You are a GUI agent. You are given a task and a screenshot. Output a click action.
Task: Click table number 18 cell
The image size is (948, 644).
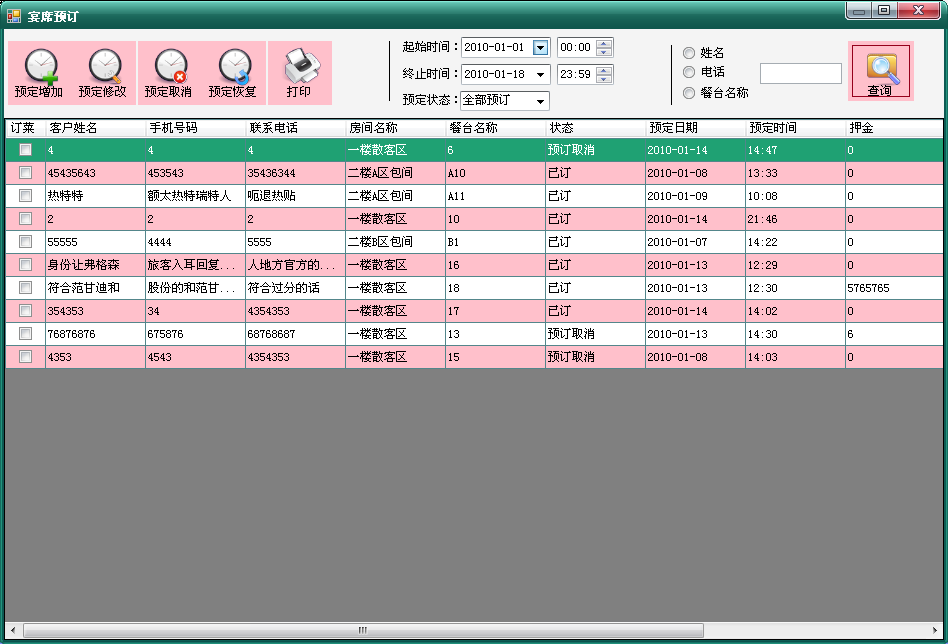point(495,288)
